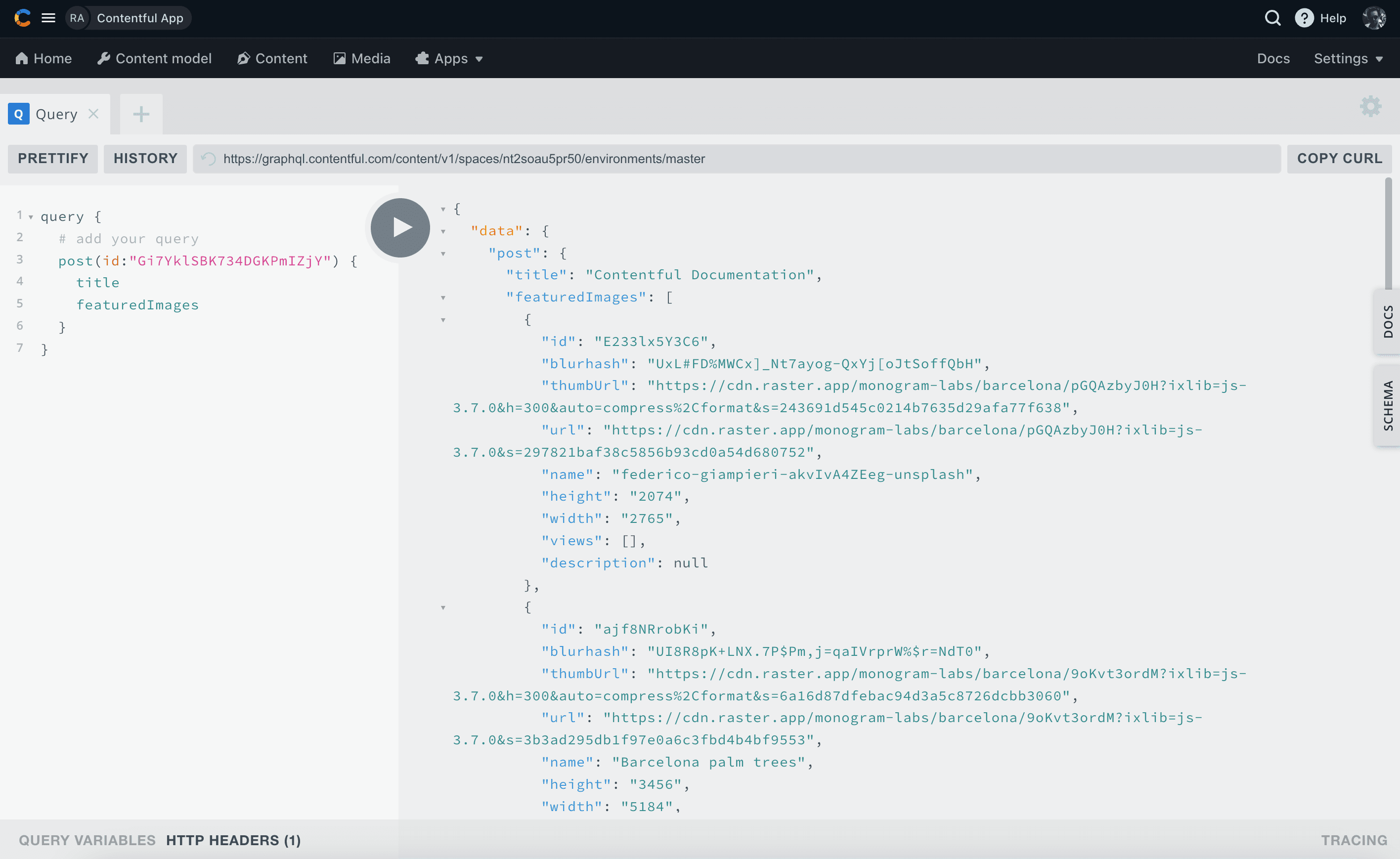The height and width of the screenshot is (859, 1400).
Task: Close the Query tab
Action: [94, 114]
